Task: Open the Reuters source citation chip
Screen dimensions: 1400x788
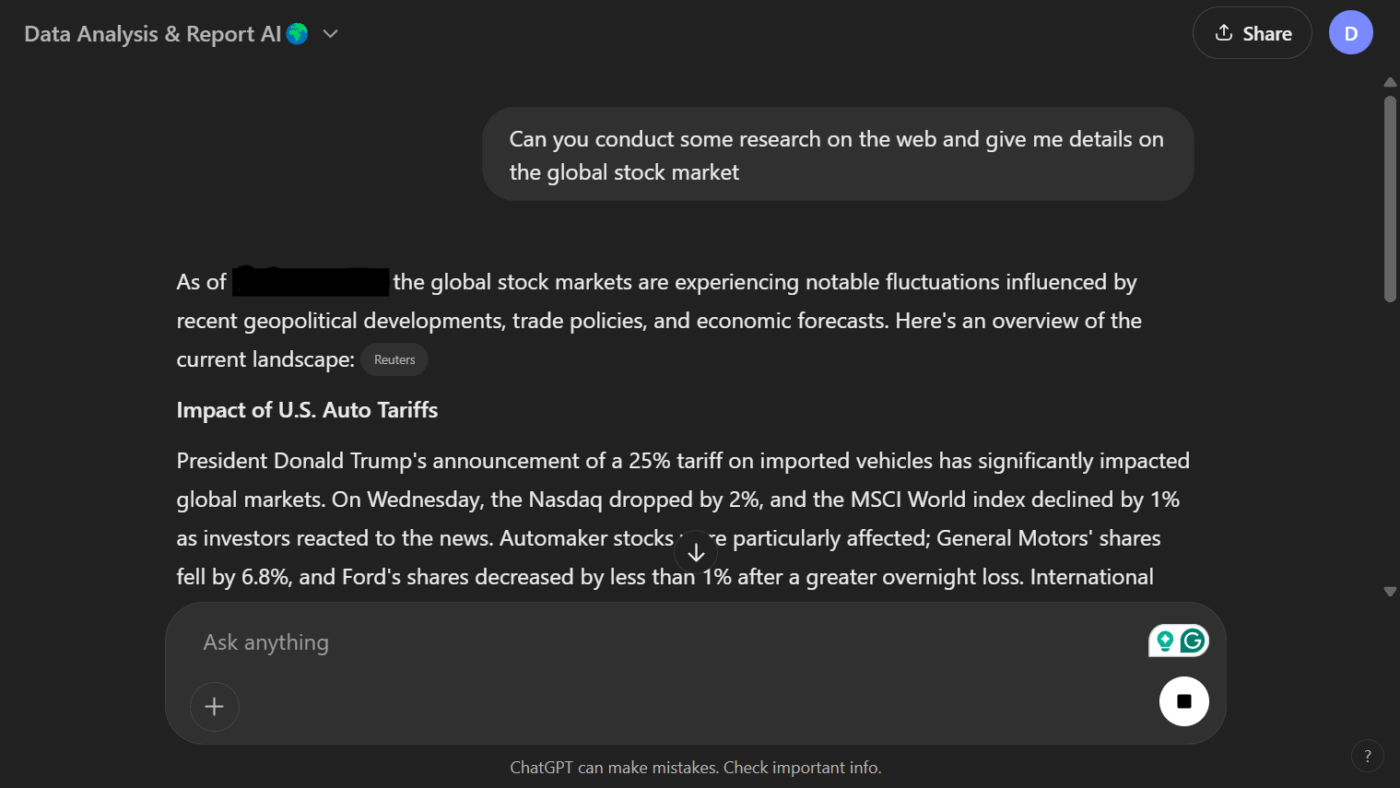Action: point(394,360)
